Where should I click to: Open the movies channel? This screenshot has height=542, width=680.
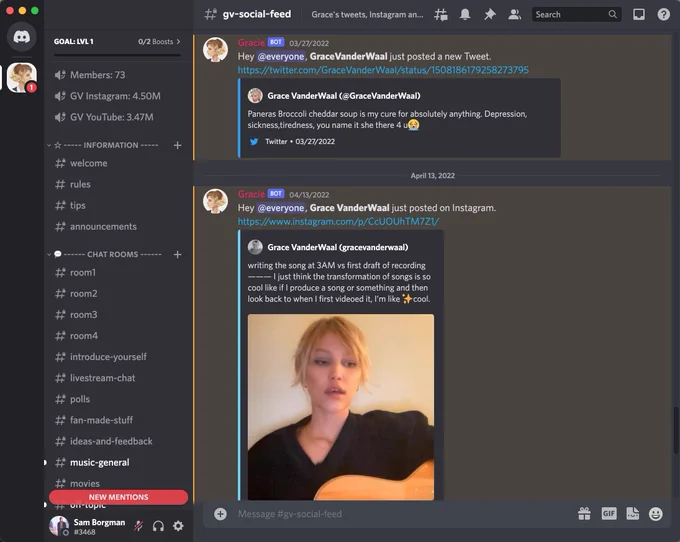(117, 483)
